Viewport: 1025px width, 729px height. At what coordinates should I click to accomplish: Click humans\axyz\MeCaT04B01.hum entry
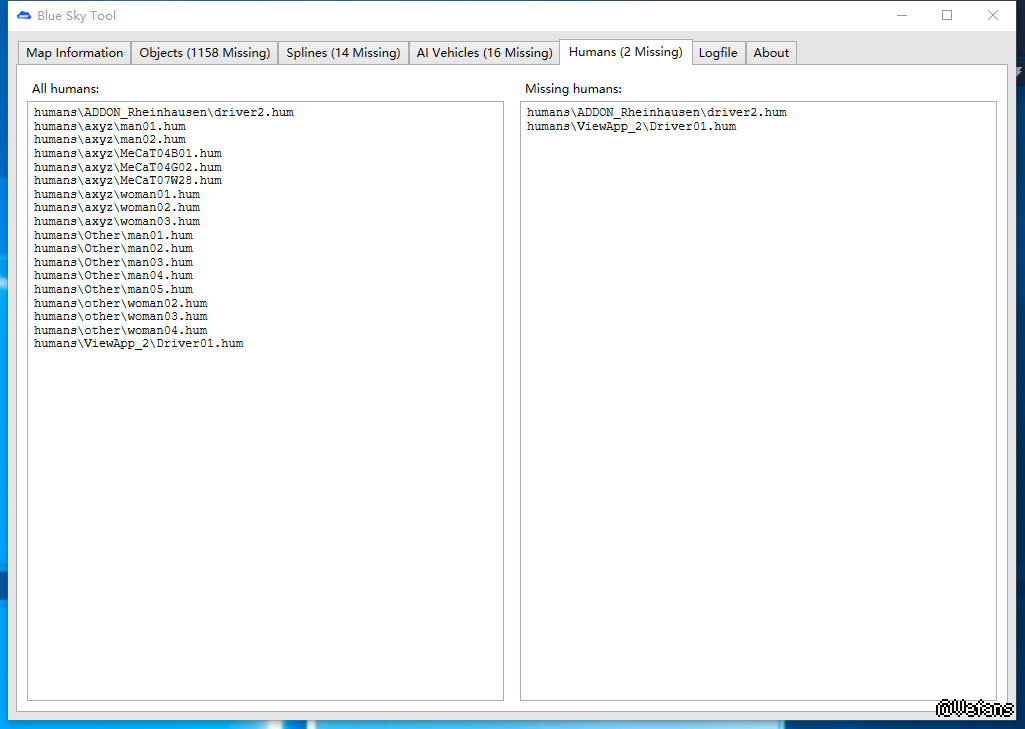coord(127,154)
